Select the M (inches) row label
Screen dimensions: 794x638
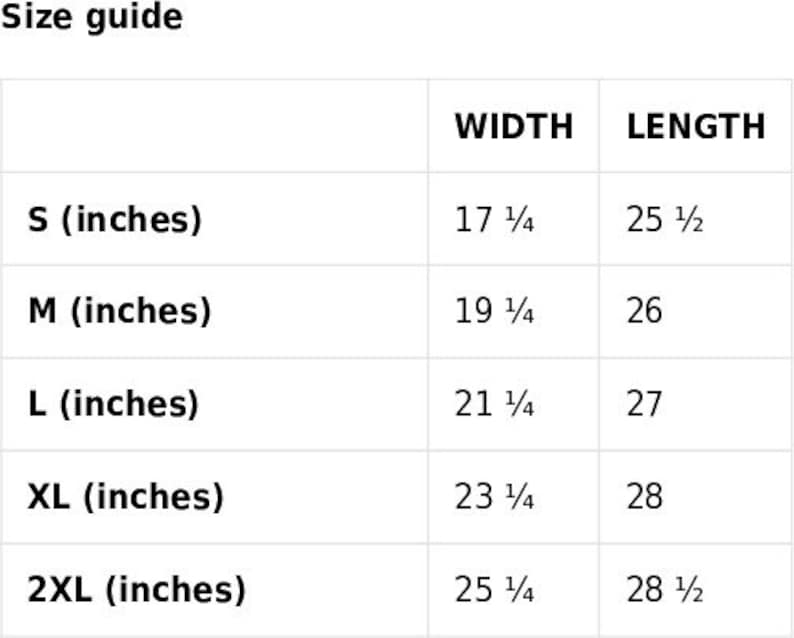tap(119, 311)
